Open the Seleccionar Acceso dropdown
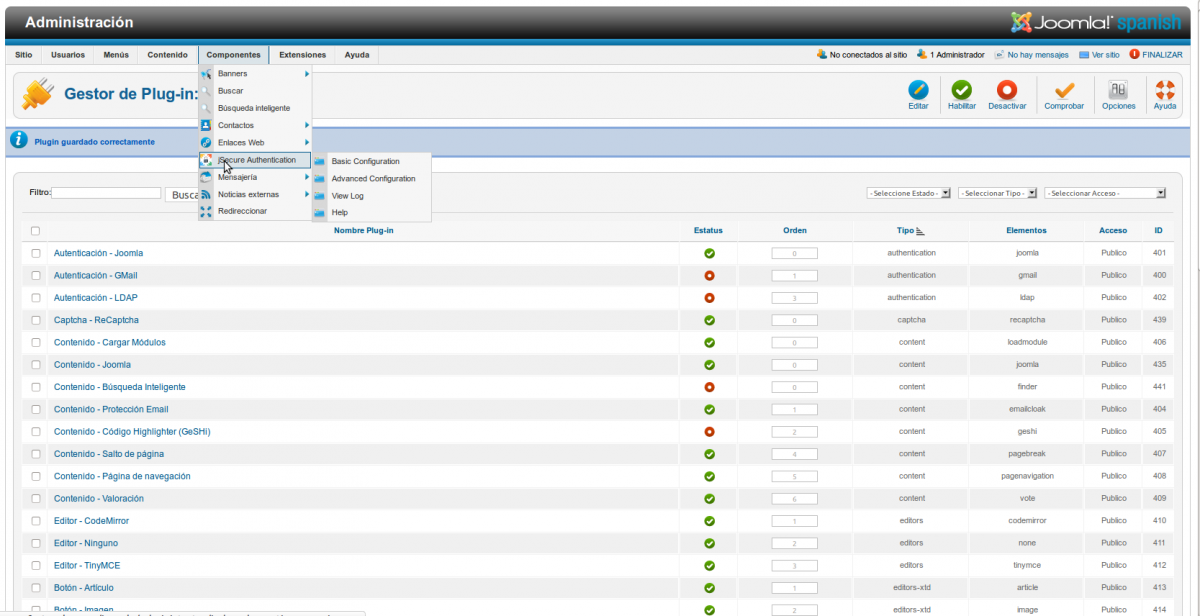This screenshot has height=616, width=1200. coord(1104,193)
